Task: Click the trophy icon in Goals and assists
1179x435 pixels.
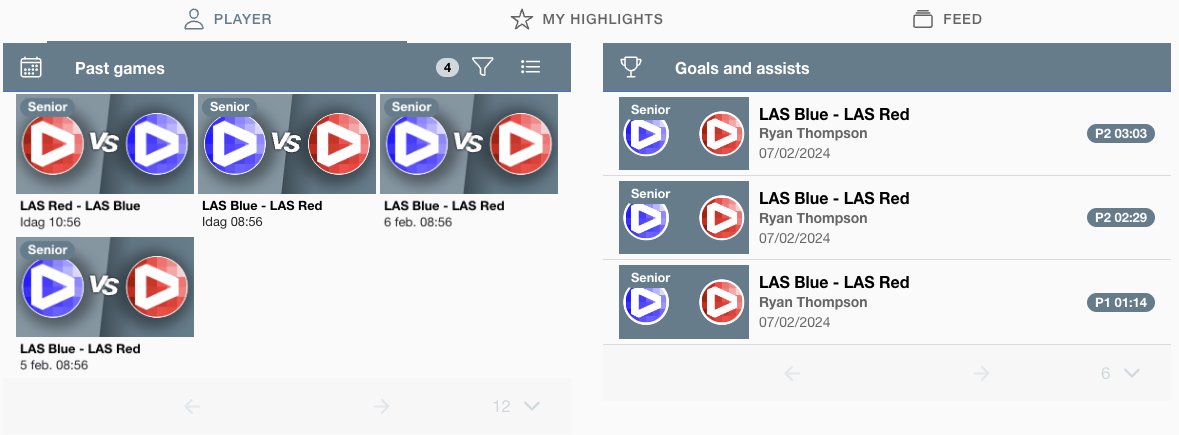Action: [x=631, y=68]
